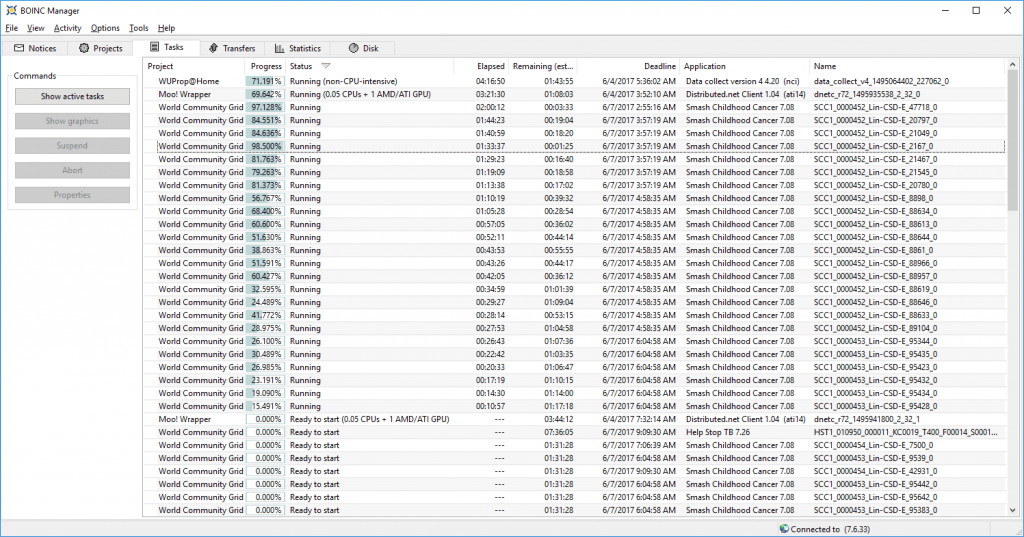
Task: Click the connection status globe icon
Action: pos(784,529)
